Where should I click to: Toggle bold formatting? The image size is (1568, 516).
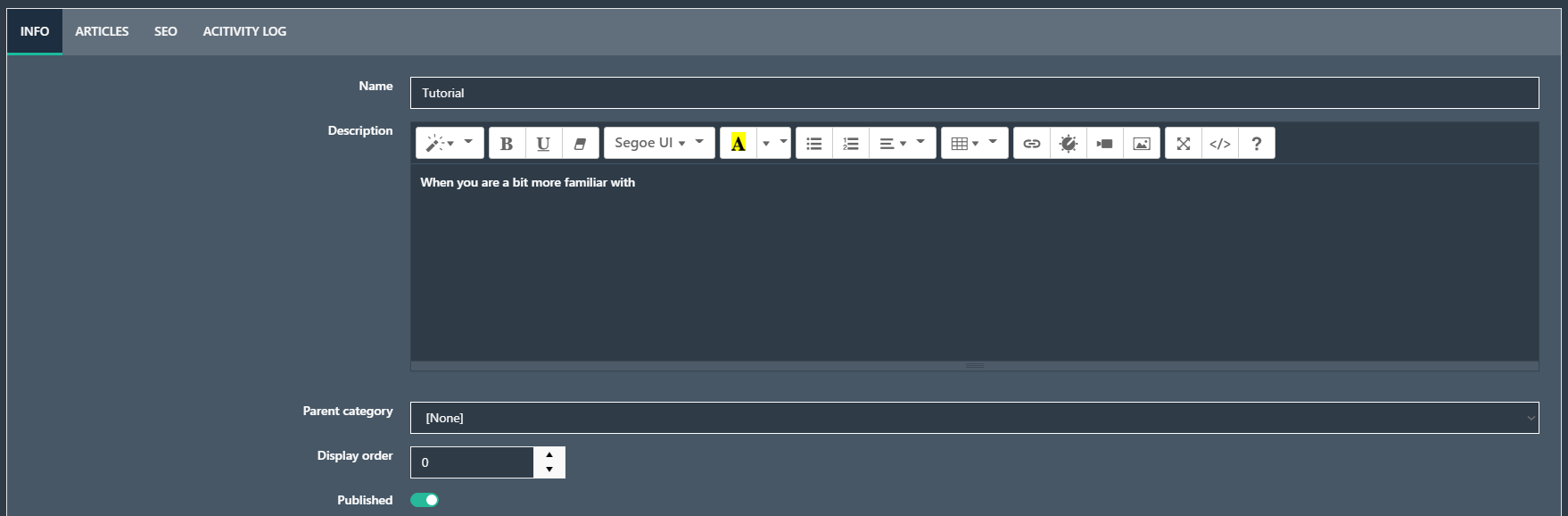pyautogui.click(x=507, y=143)
